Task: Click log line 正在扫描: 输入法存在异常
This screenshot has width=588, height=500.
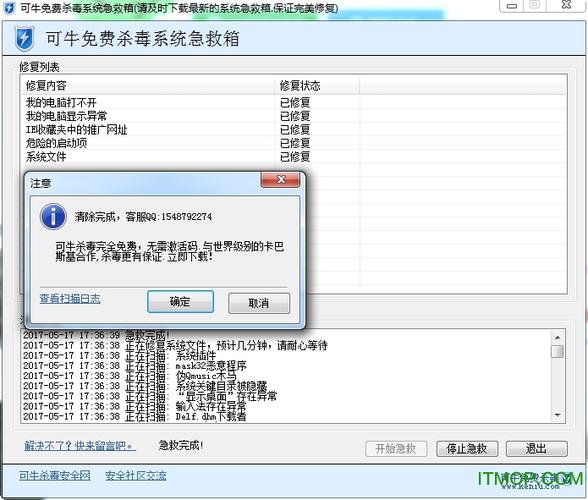Action: (x=135, y=406)
